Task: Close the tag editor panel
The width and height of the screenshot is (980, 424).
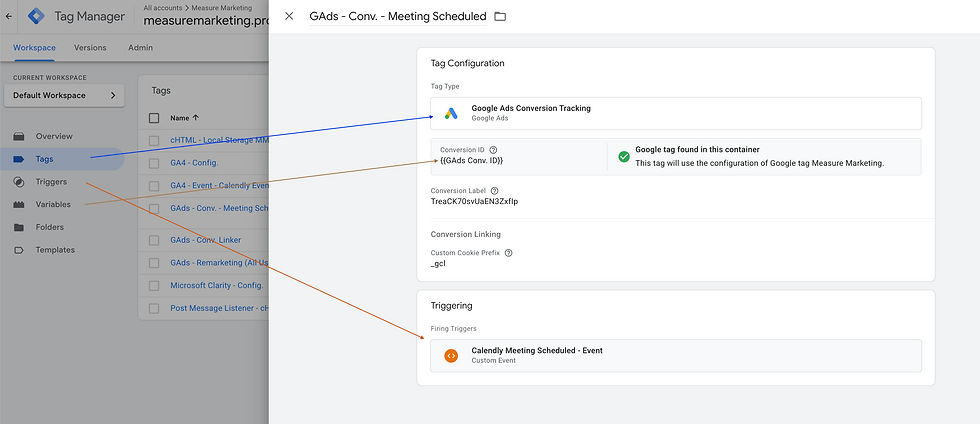Action: 289,16
